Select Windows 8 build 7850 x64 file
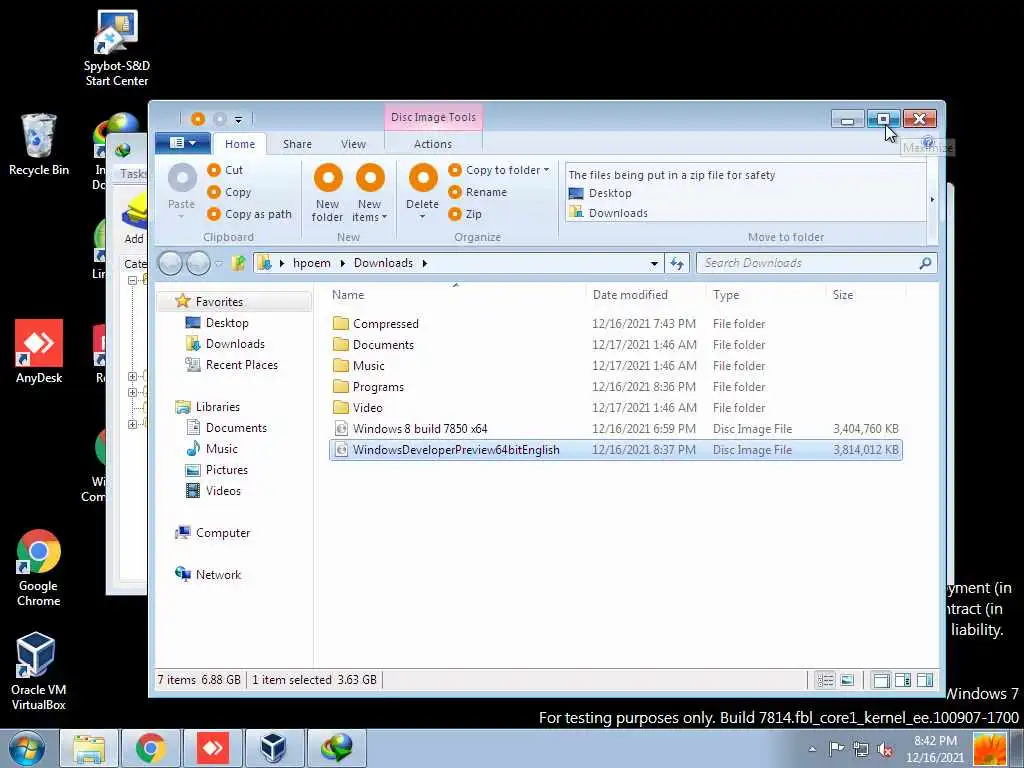1024x768 pixels. click(x=615, y=429)
